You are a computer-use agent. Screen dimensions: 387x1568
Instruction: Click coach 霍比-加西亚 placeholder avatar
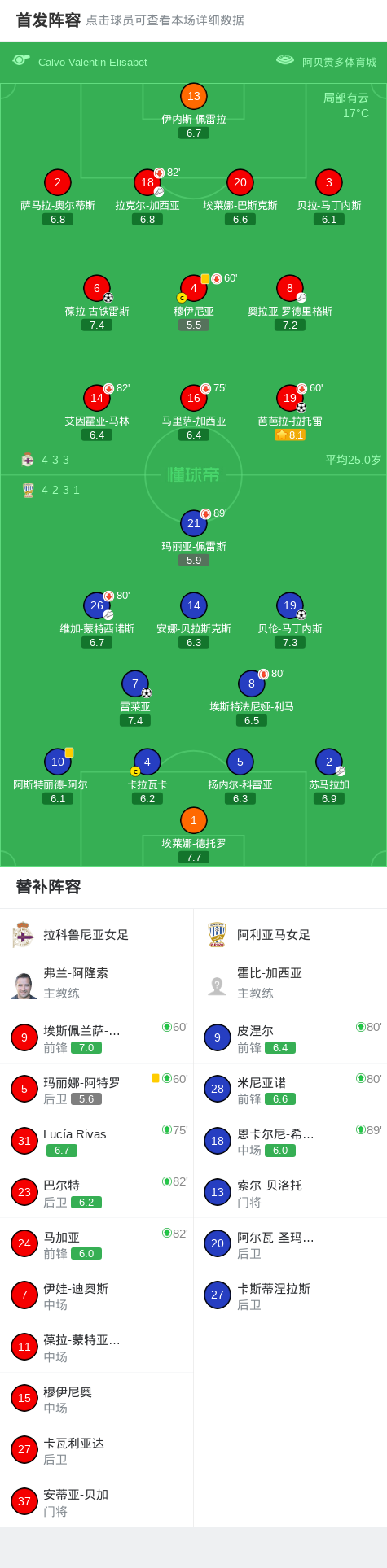(x=218, y=985)
